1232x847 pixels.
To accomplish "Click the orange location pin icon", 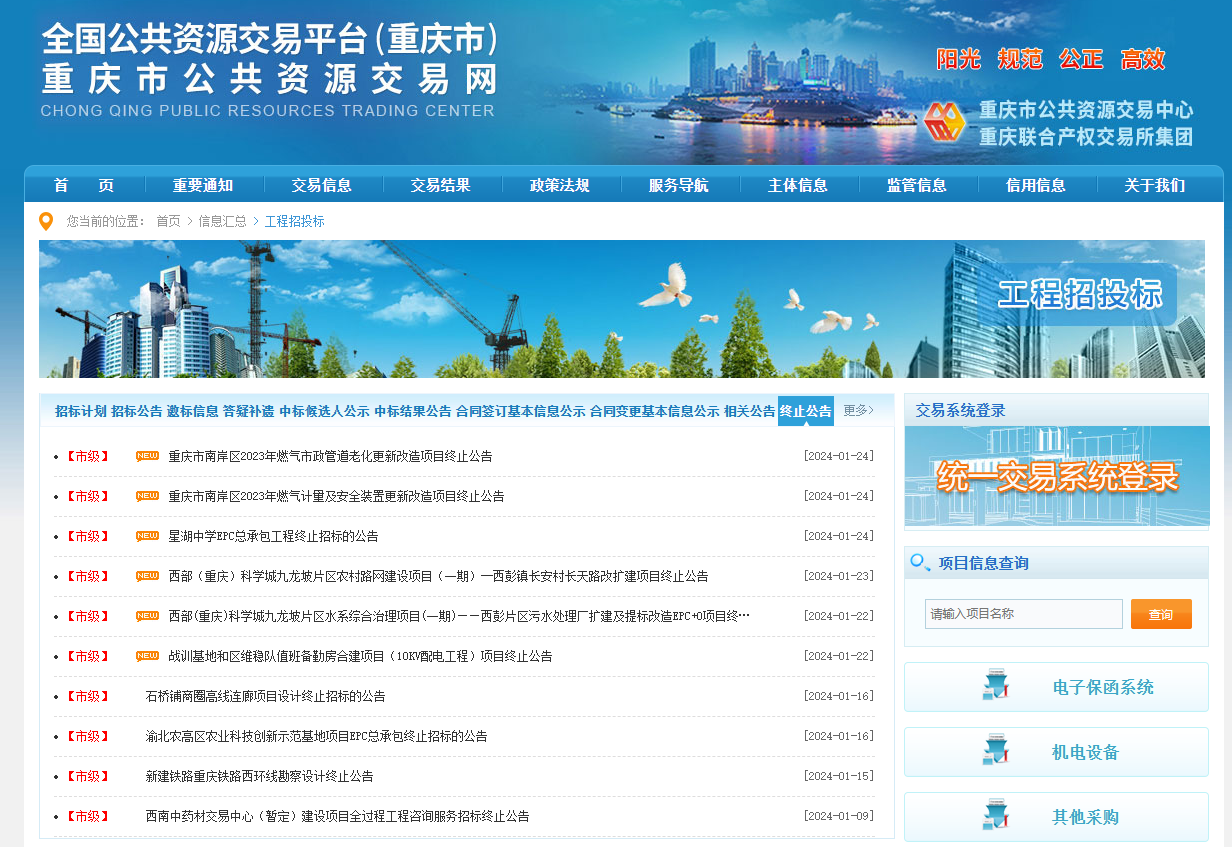I will point(46,221).
